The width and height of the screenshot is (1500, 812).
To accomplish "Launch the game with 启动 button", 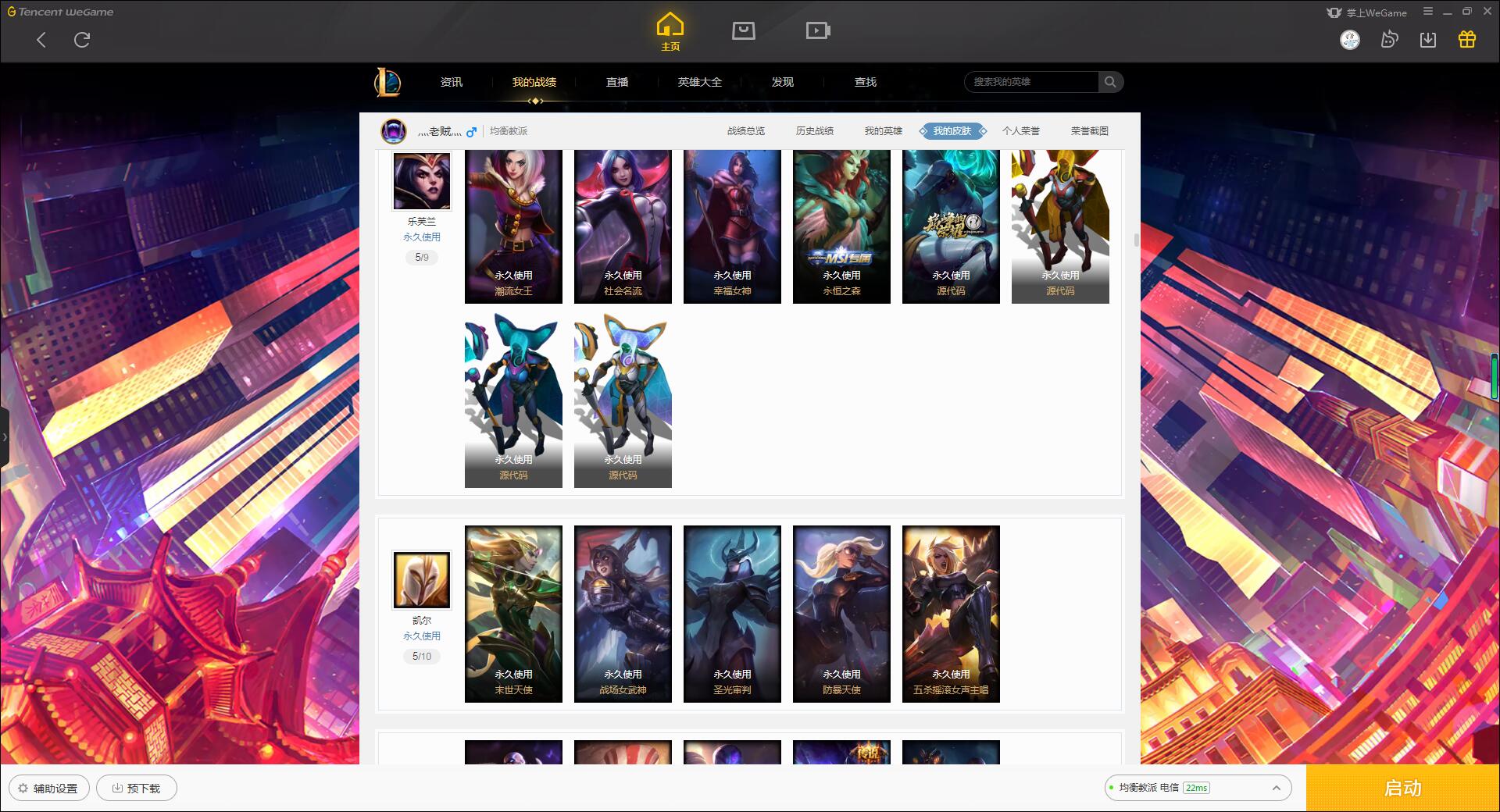I will point(1402,788).
